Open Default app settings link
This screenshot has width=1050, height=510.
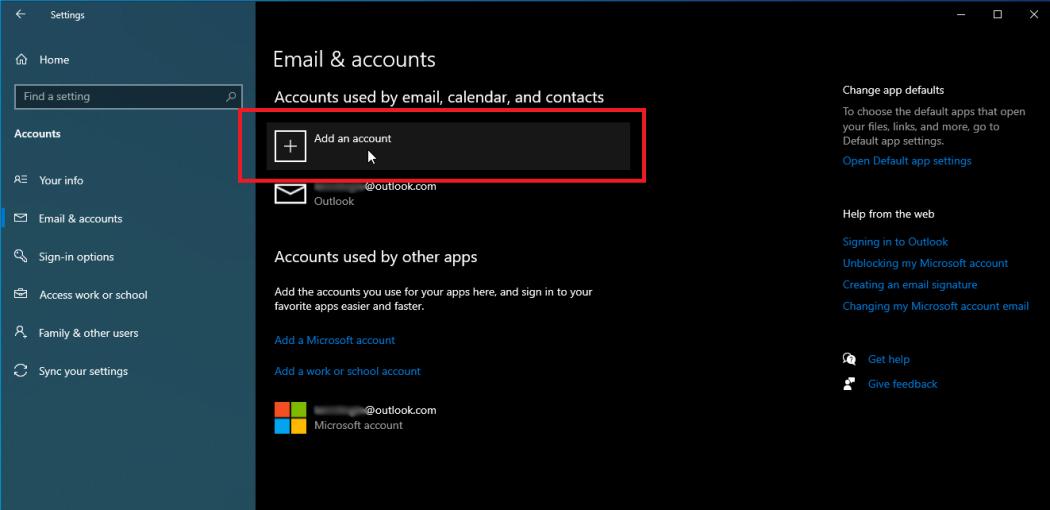907,161
